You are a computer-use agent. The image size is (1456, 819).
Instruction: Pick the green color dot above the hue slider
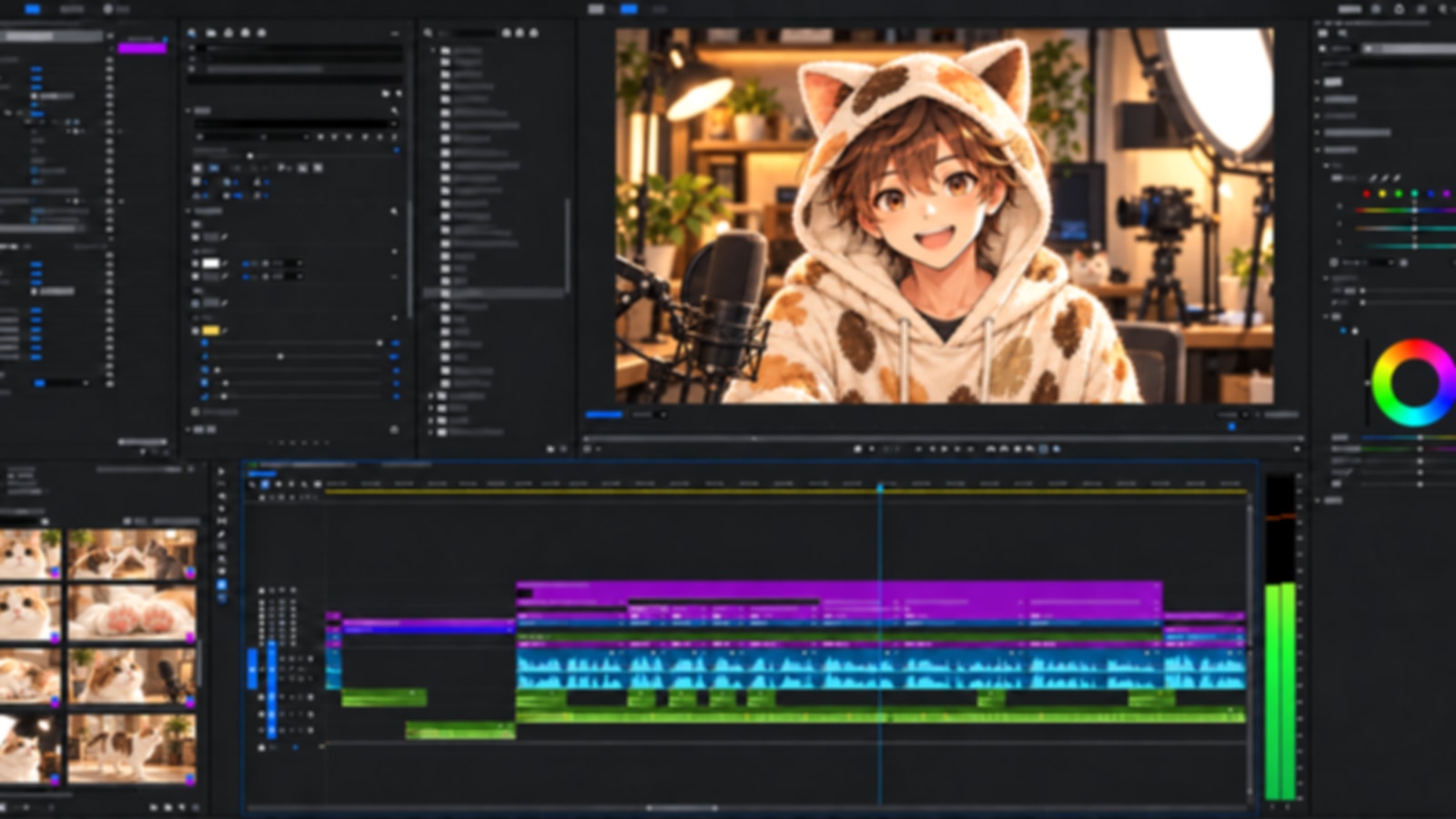pos(1399,194)
